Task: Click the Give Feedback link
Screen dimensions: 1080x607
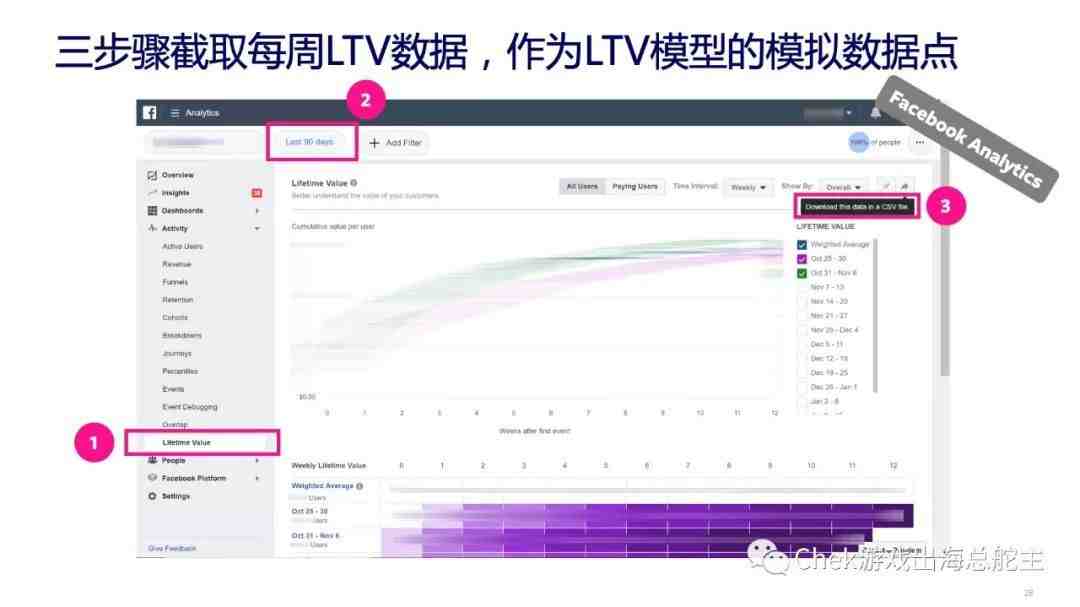Action: [172, 548]
